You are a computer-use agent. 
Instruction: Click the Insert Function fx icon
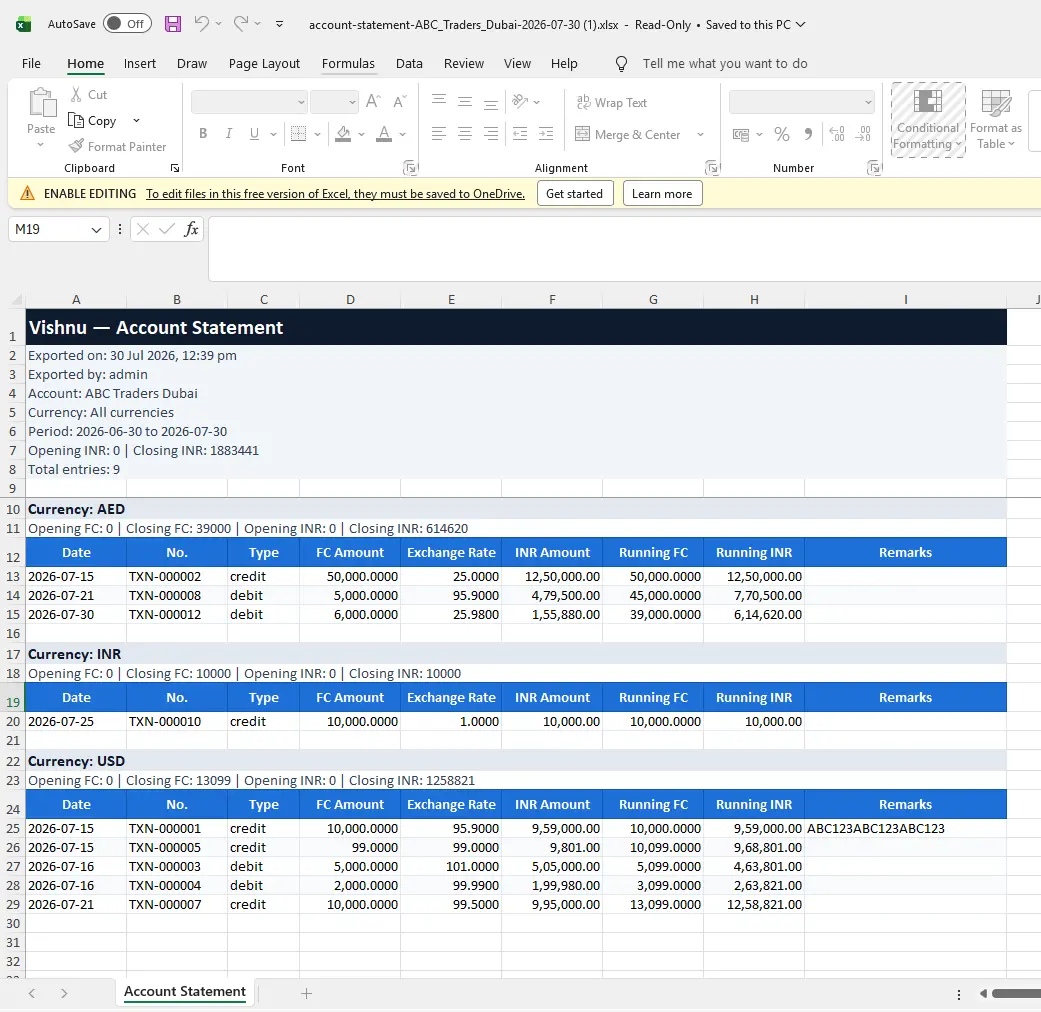click(191, 229)
